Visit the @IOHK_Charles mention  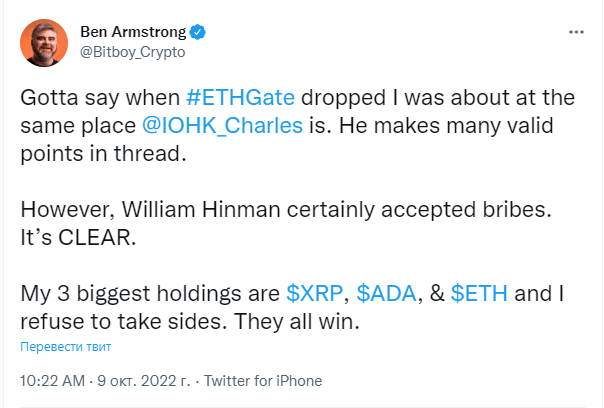222,126
